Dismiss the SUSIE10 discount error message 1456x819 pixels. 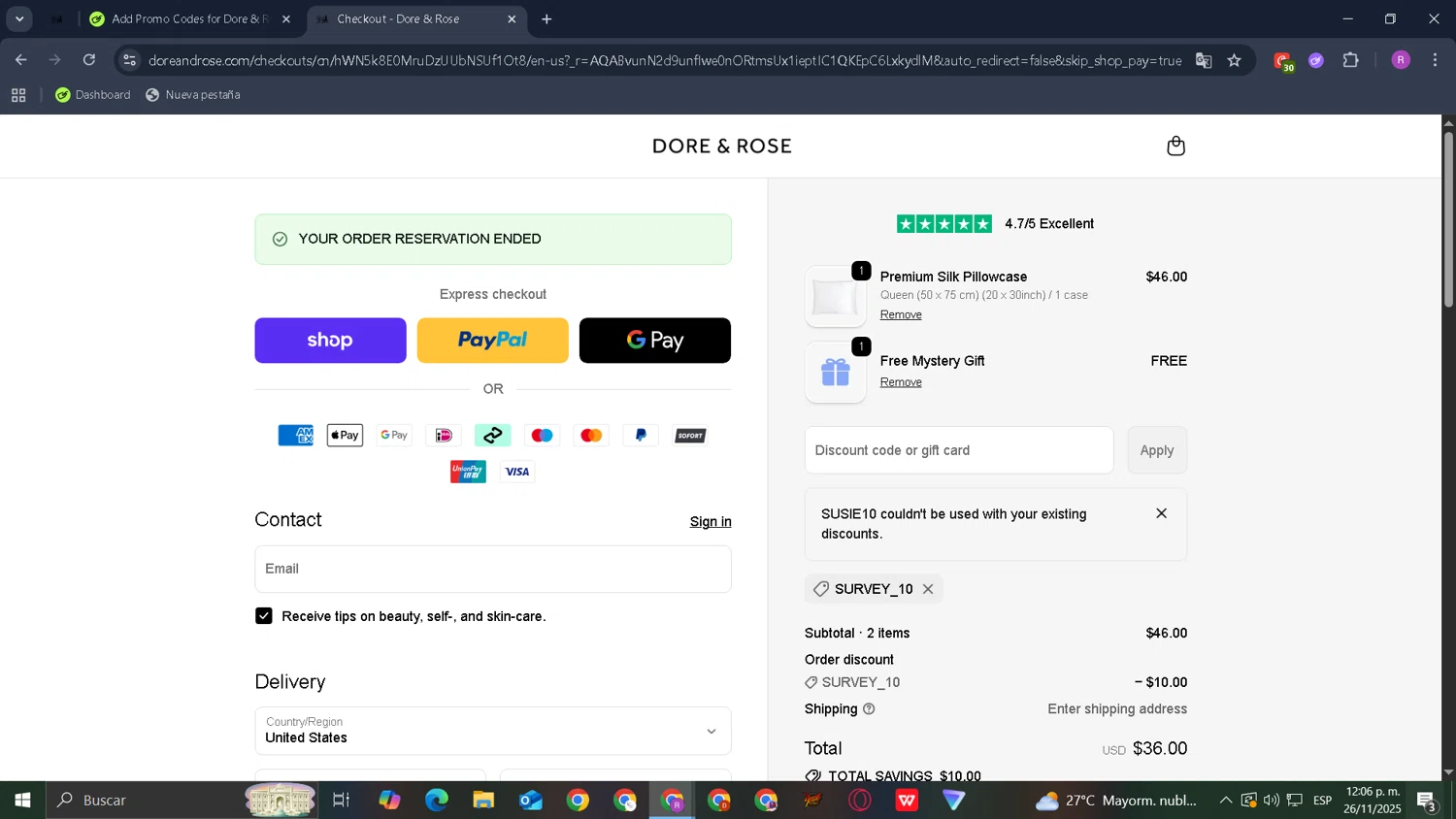pyautogui.click(x=1161, y=513)
